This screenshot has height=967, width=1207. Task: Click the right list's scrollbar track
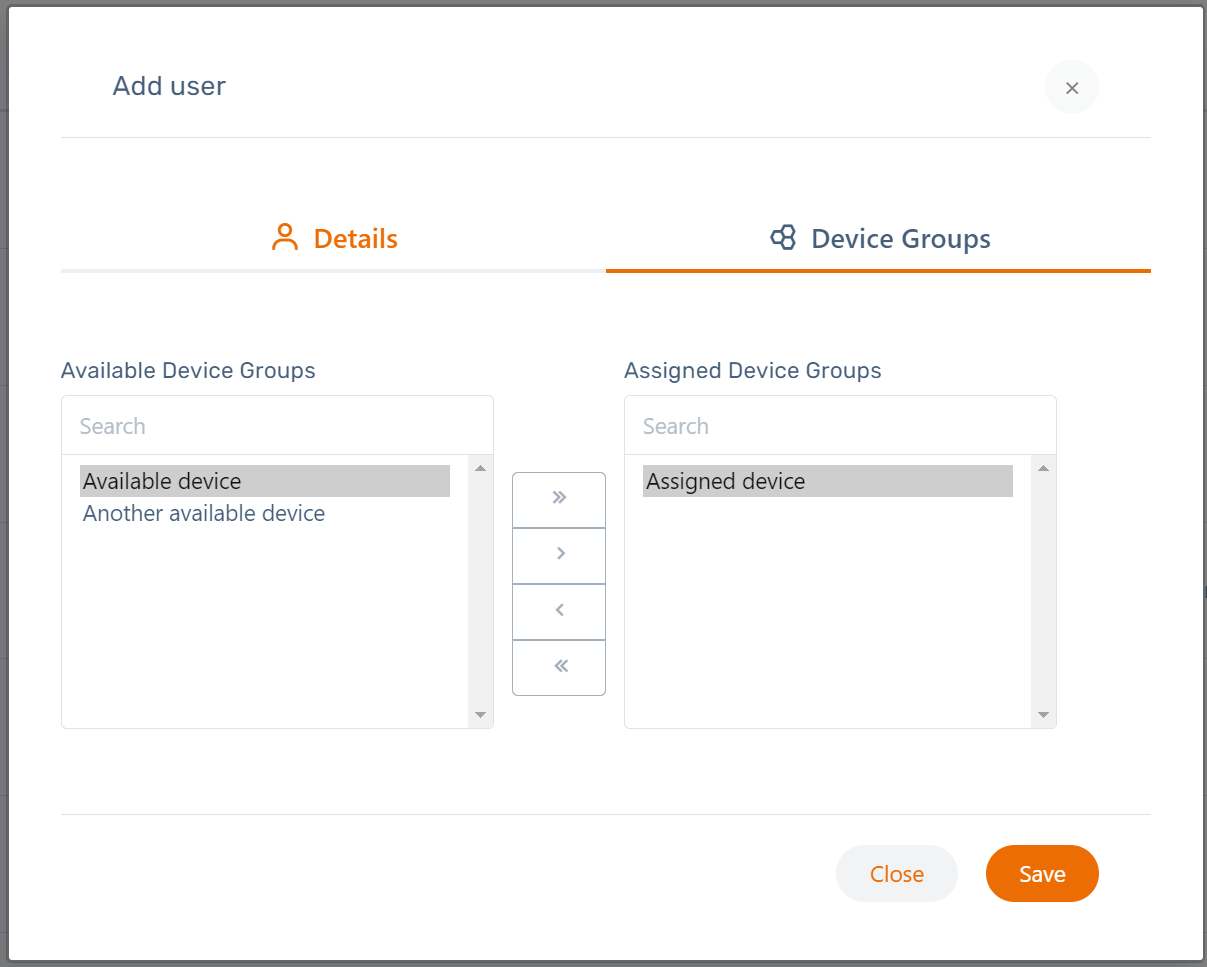tap(1043, 590)
